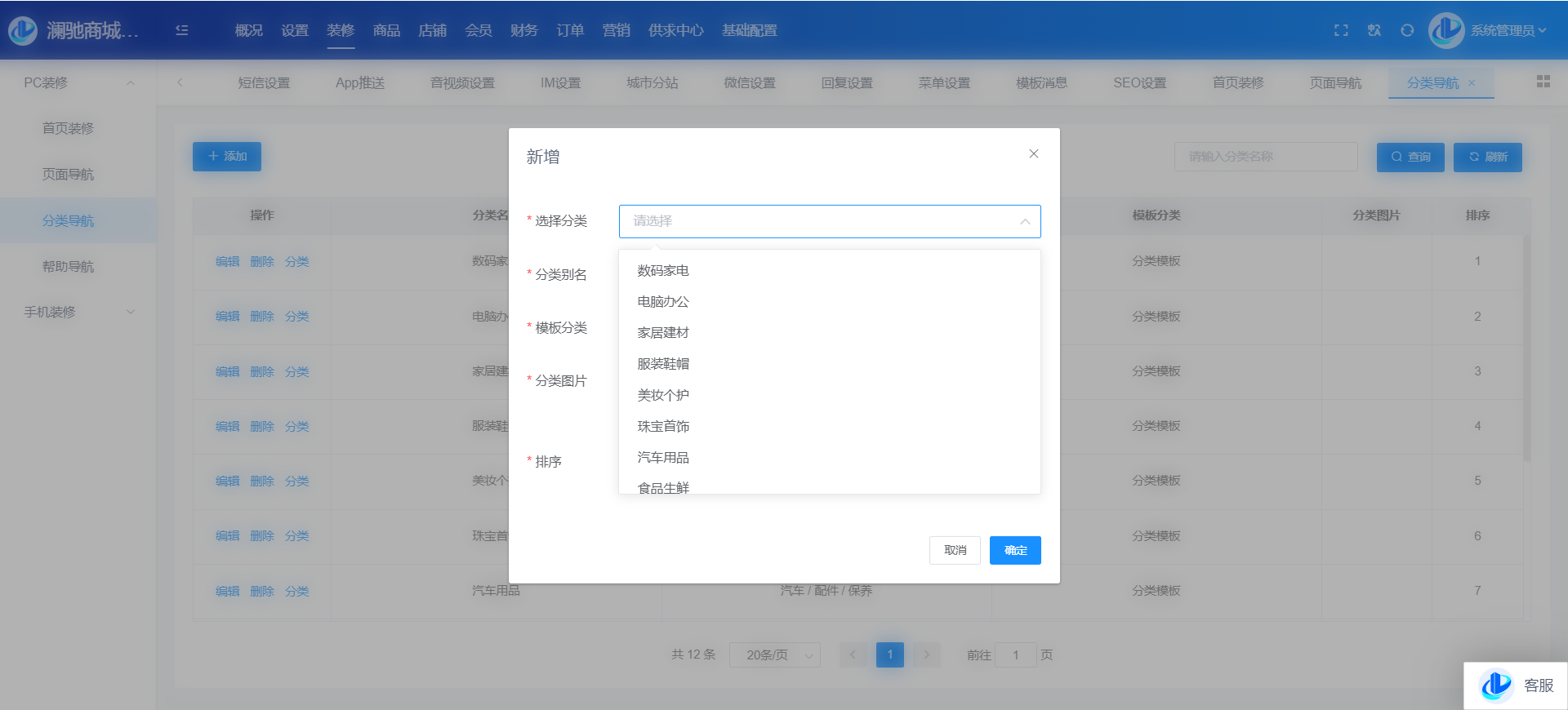Viewport: 1568px width, 710px height.
Task: Open the 客服 customer service widget
Action: [1516, 686]
